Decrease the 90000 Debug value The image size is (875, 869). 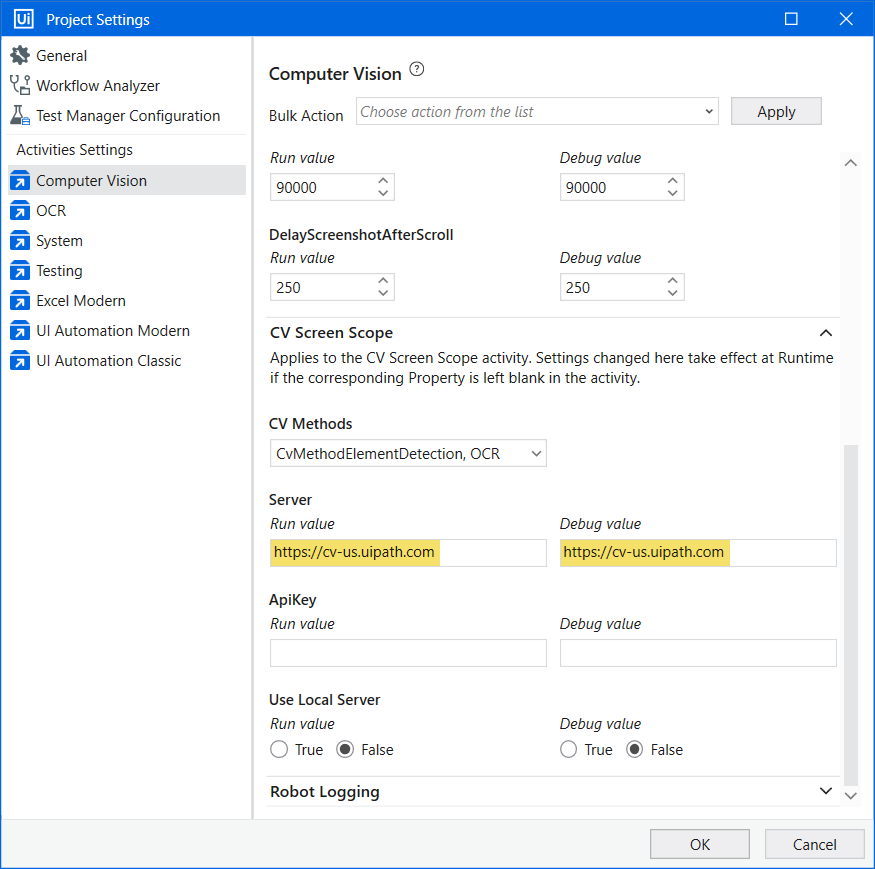(x=672, y=193)
